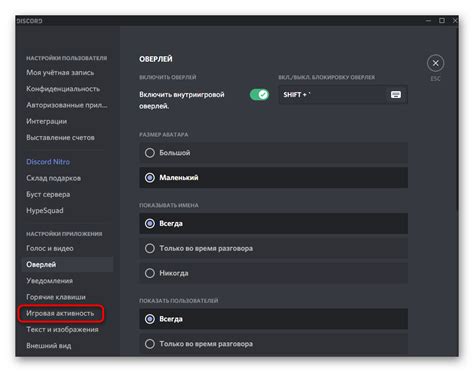Choose Только во время разговора for users
Image resolution: width=474 pixels, height=372 pixels.
(x=273, y=344)
